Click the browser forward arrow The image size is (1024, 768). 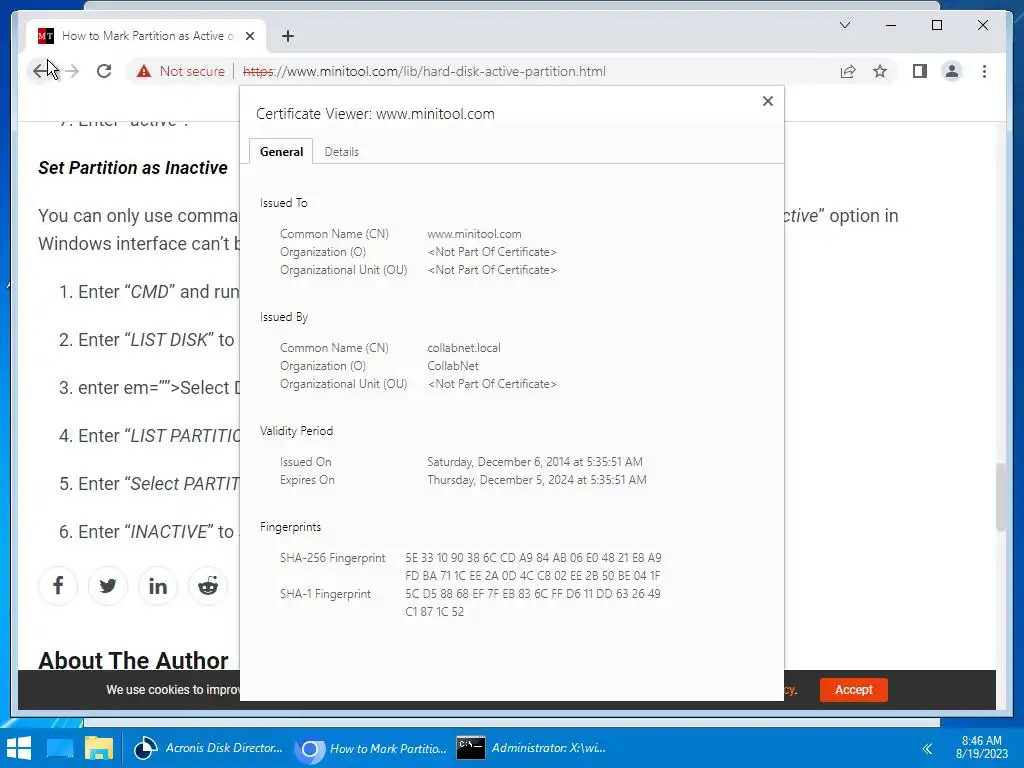[72, 71]
